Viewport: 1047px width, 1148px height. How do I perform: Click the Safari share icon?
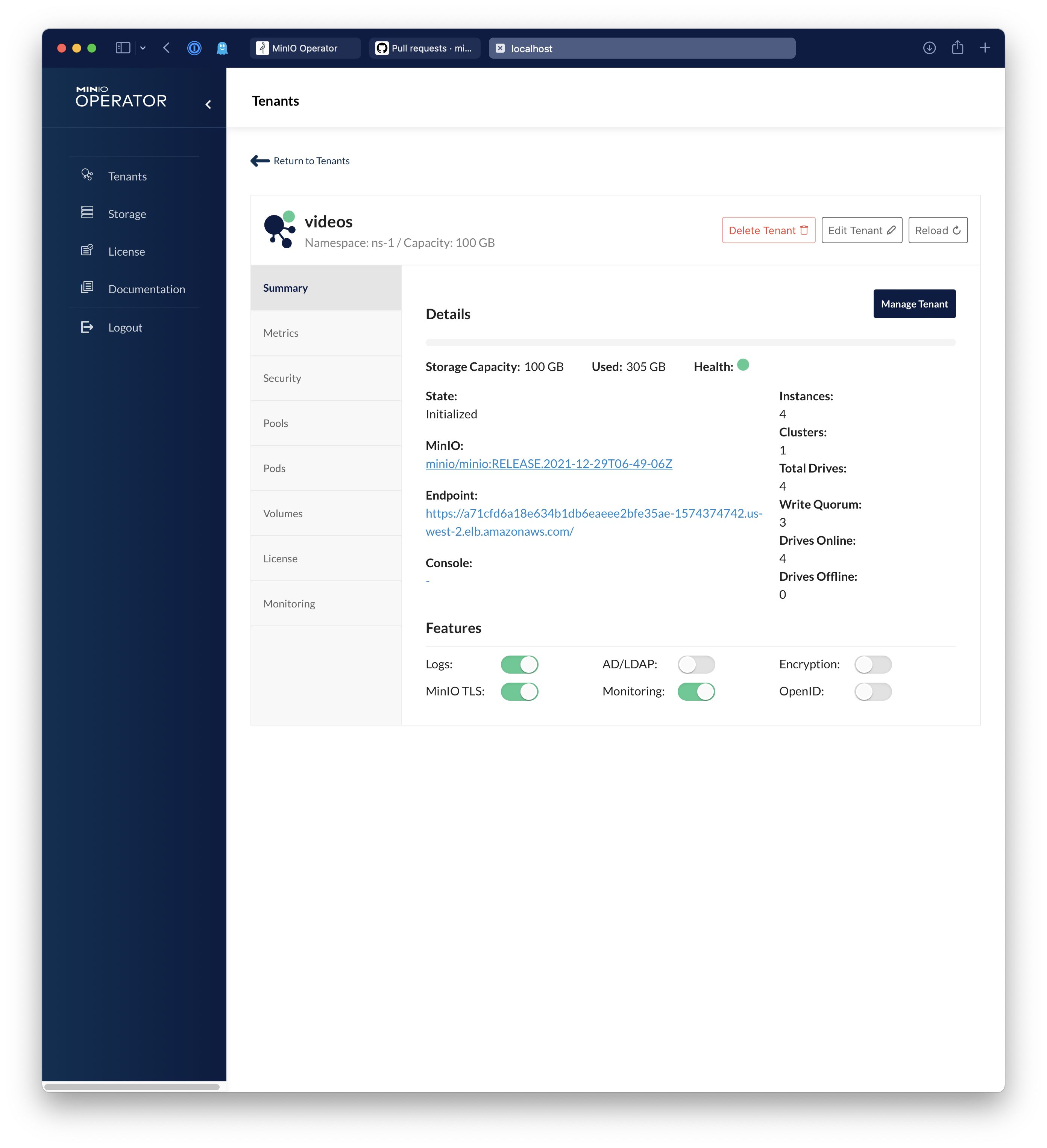click(x=957, y=48)
